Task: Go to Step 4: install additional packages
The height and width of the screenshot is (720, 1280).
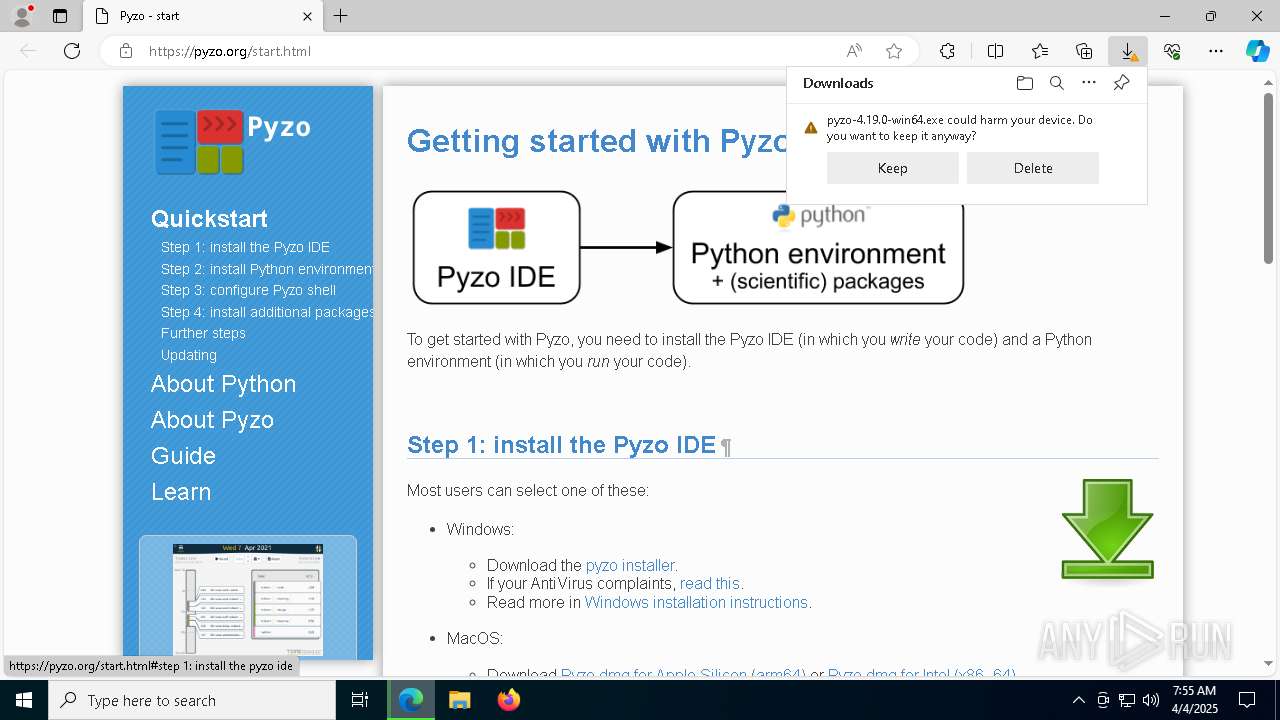Action: tap(266, 312)
